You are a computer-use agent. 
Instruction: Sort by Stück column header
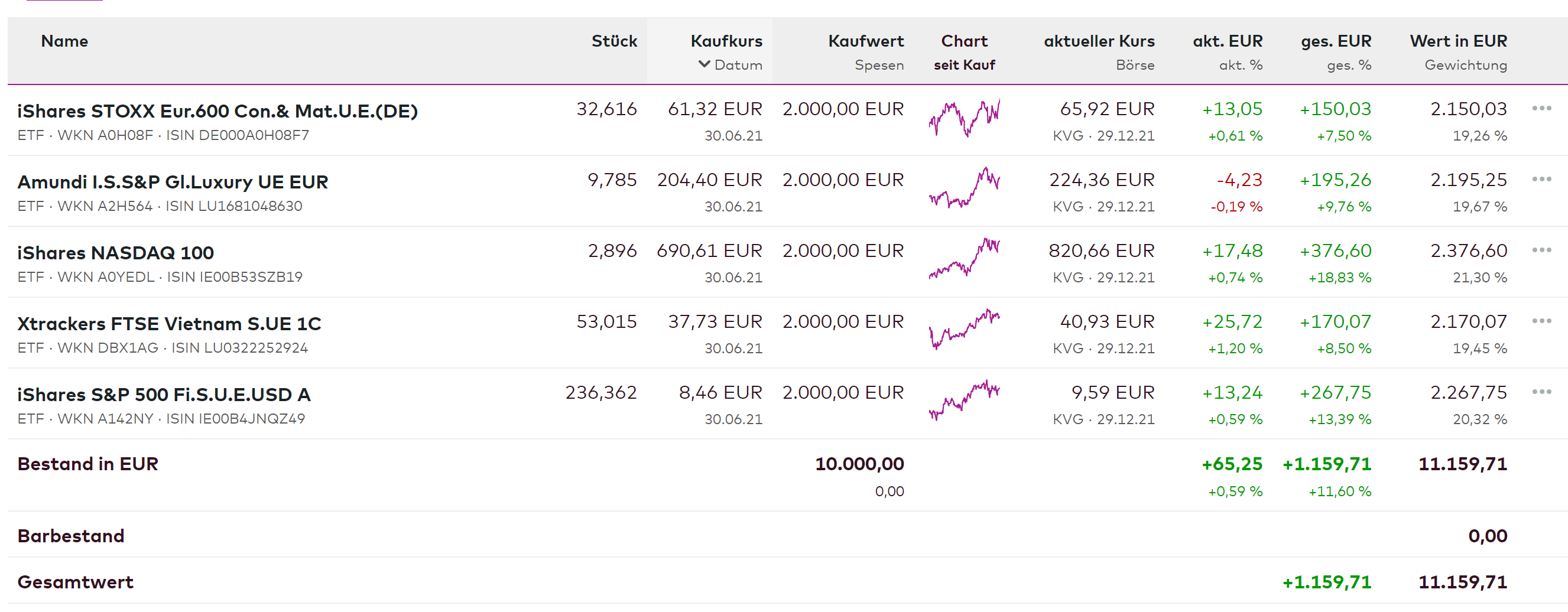[x=613, y=41]
